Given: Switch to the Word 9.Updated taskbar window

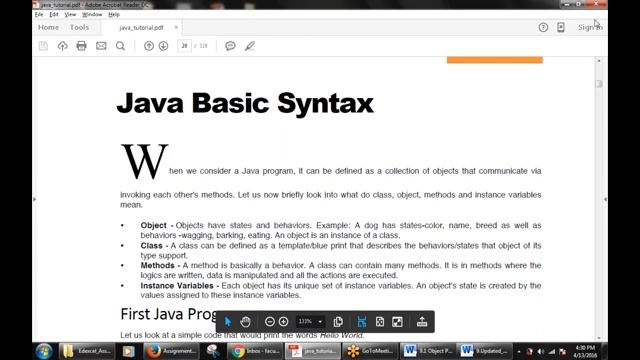Looking at the screenshot, I should (485, 351).
